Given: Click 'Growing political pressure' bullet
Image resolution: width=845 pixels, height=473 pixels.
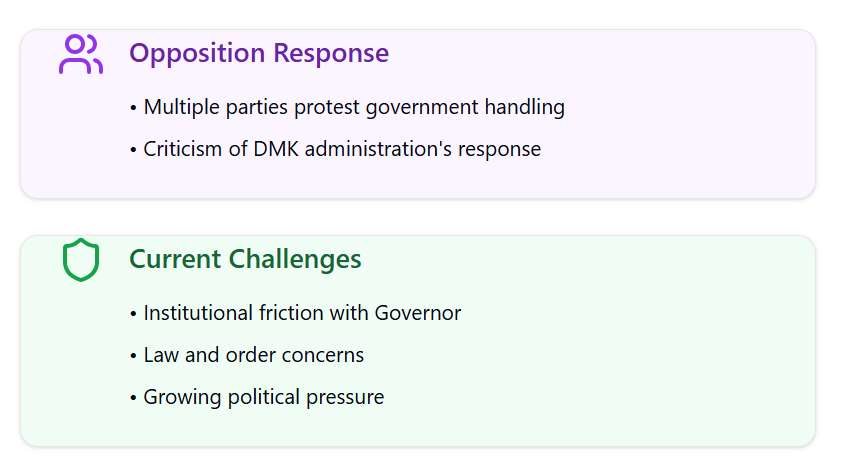Looking at the screenshot, I should [258, 397].
